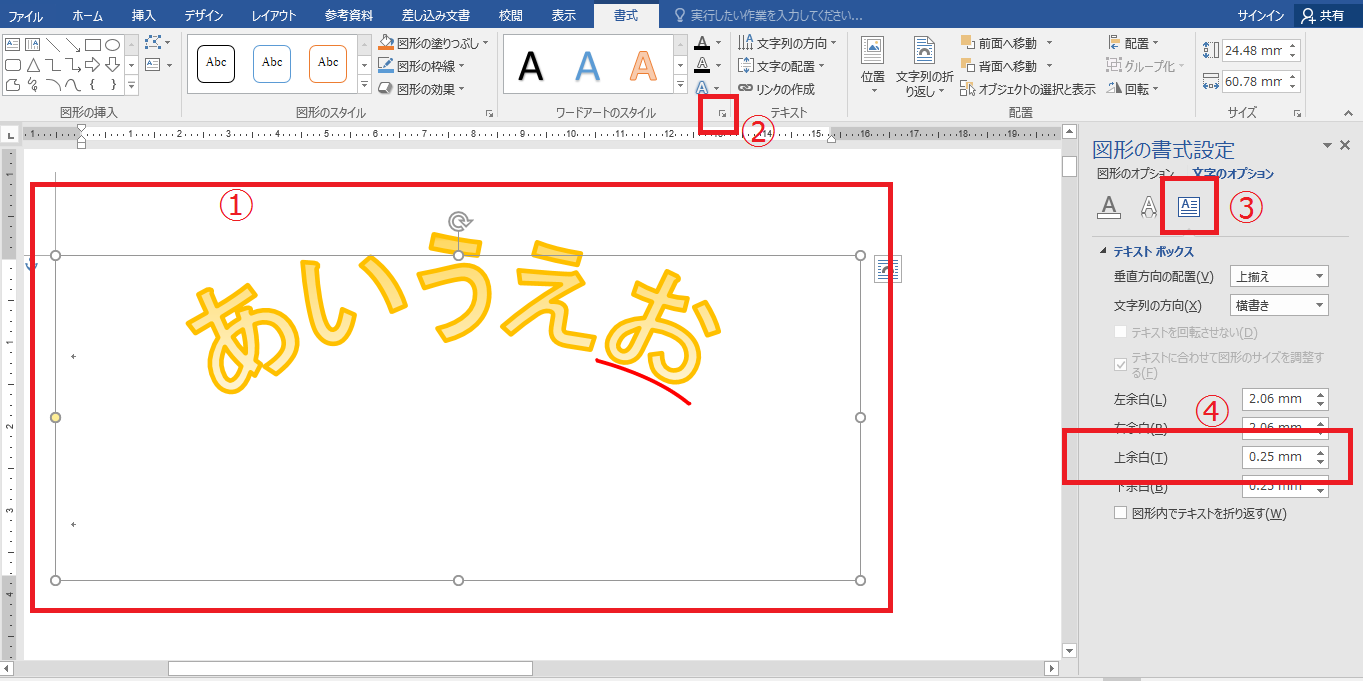
Task: Switch to the レイアウト tab
Action: (274, 16)
